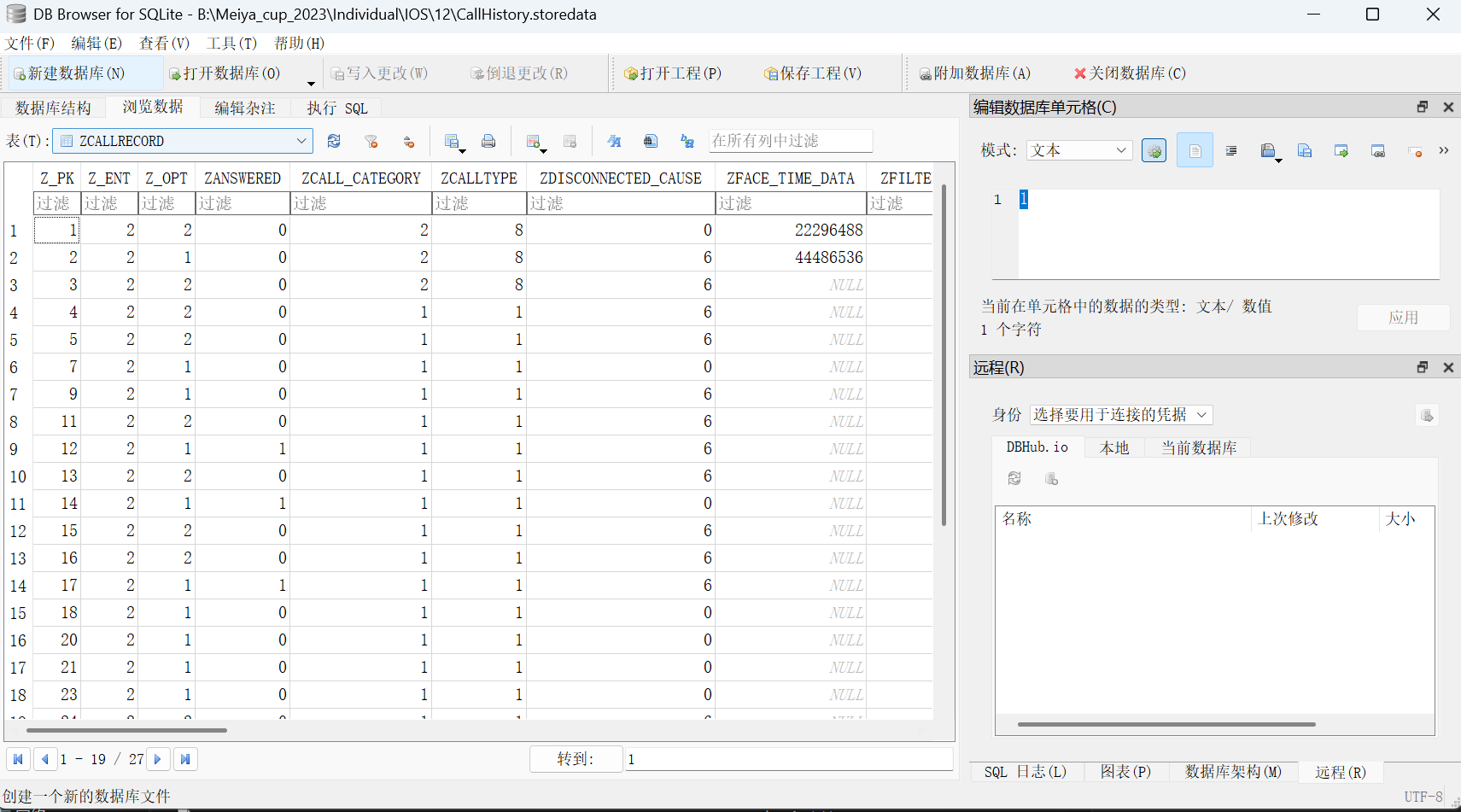Open cell in external application icon
The width and height of the screenshot is (1461, 812).
pyautogui.click(x=1378, y=150)
